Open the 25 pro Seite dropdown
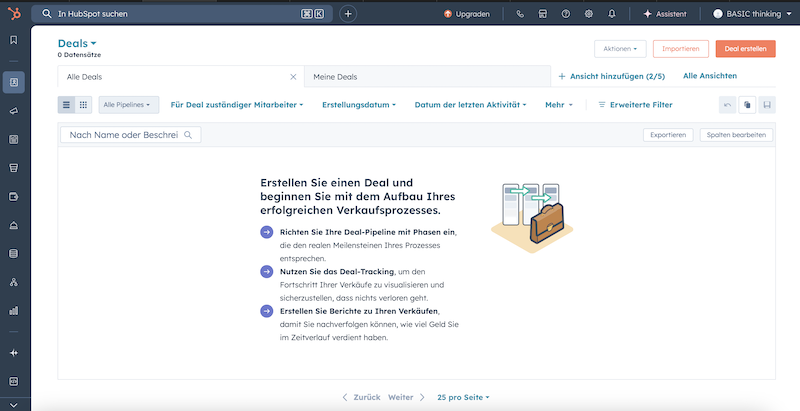Screen dimensions: 800x411 (x=463, y=397)
